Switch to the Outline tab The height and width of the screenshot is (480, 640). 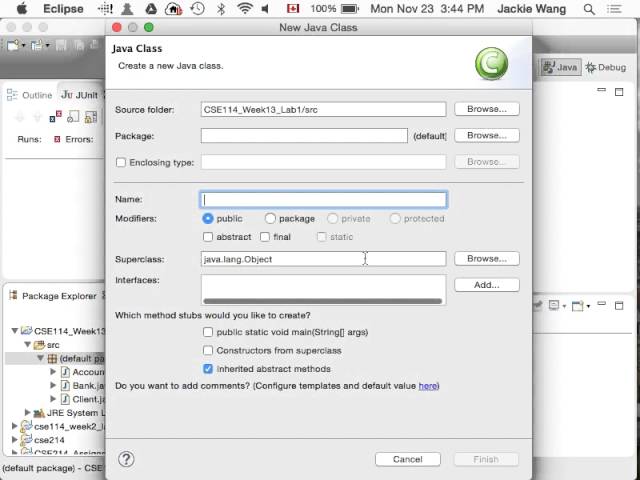(37, 95)
